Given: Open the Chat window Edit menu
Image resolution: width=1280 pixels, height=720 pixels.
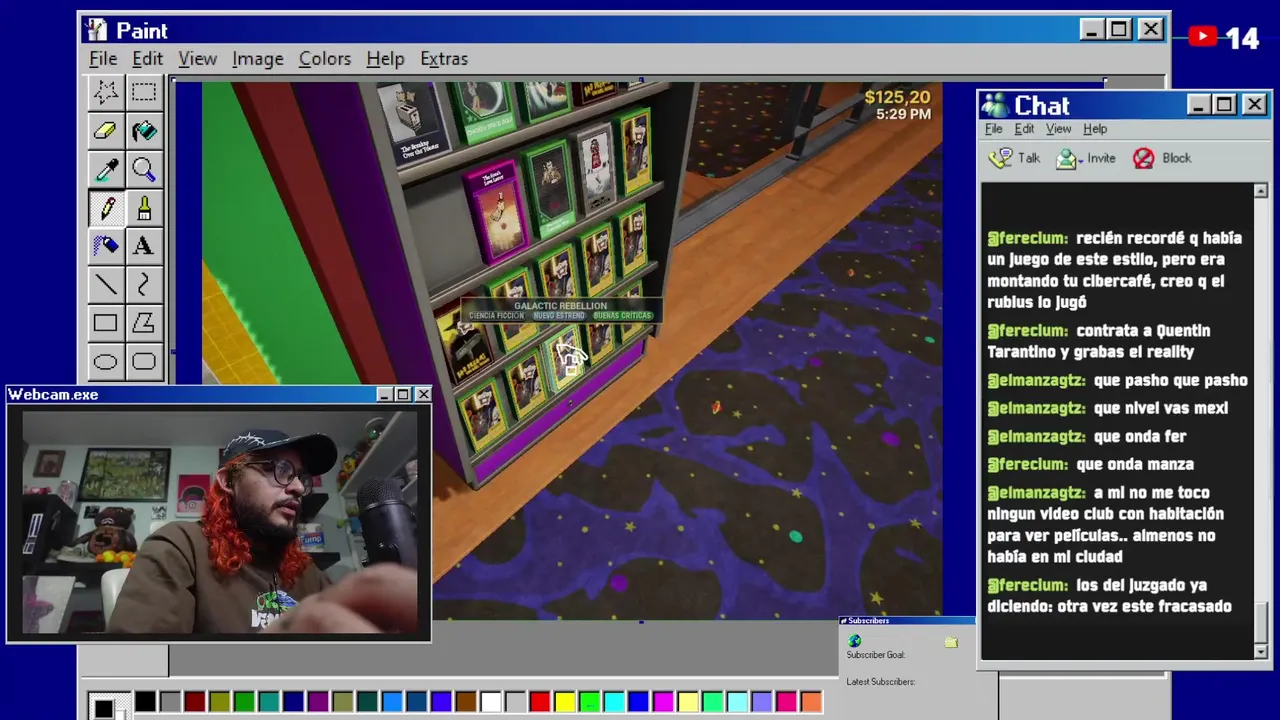Looking at the screenshot, I should click(1025, 129).
